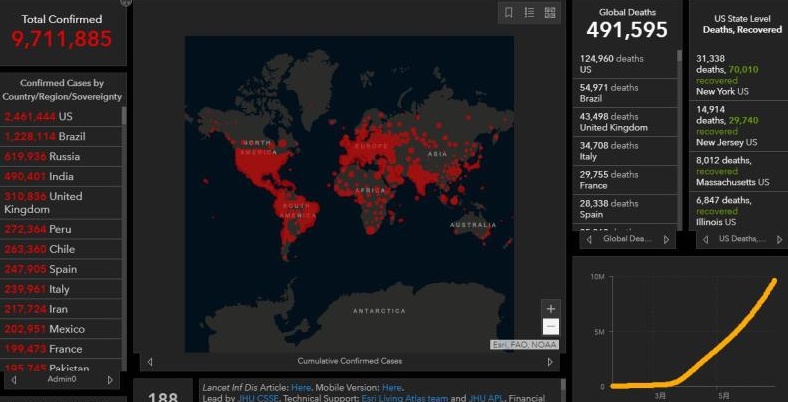Select India in confirmed cases list
788x402 pixels.
pos(61,176)
